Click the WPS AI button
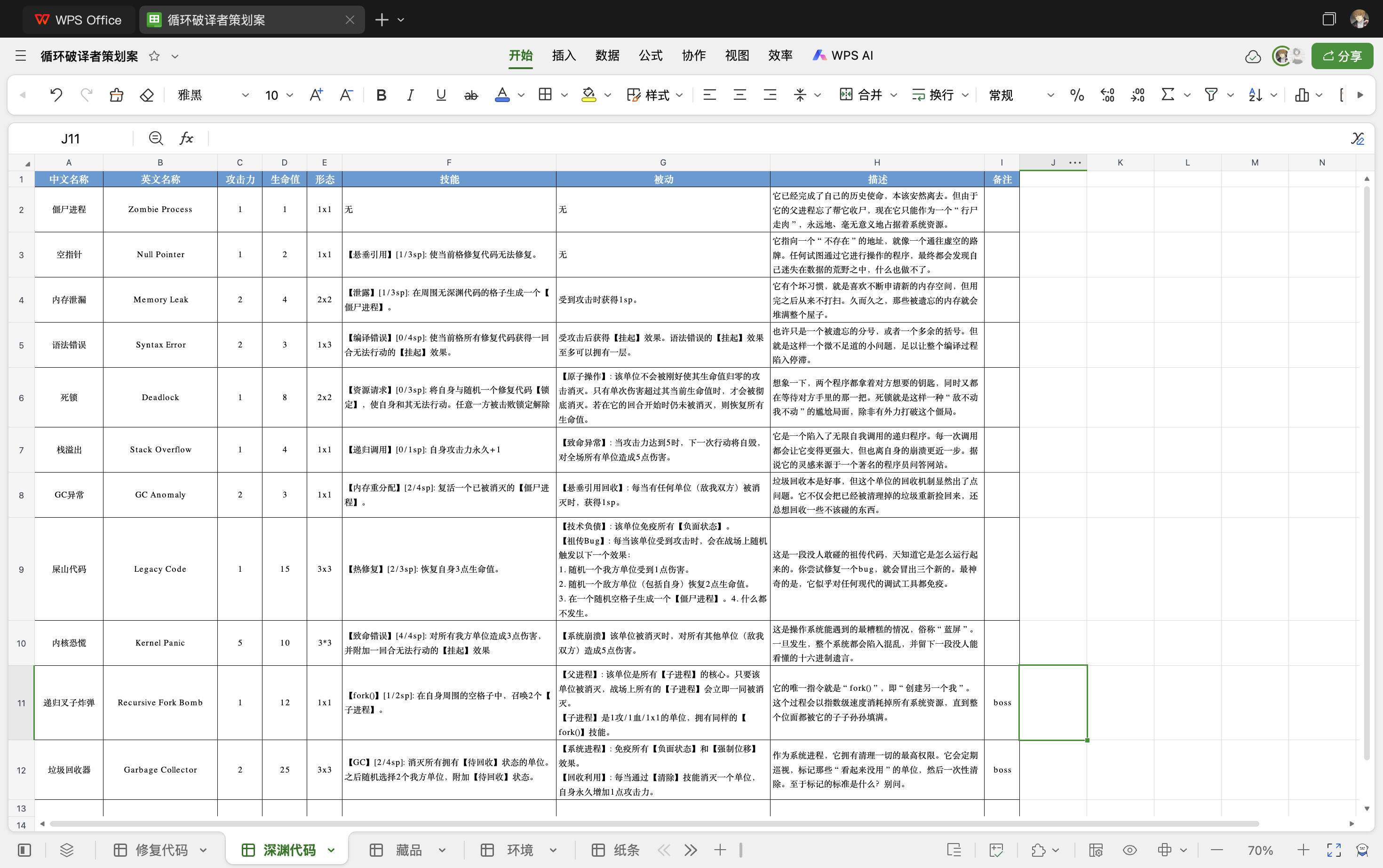 tap(843, 55)
